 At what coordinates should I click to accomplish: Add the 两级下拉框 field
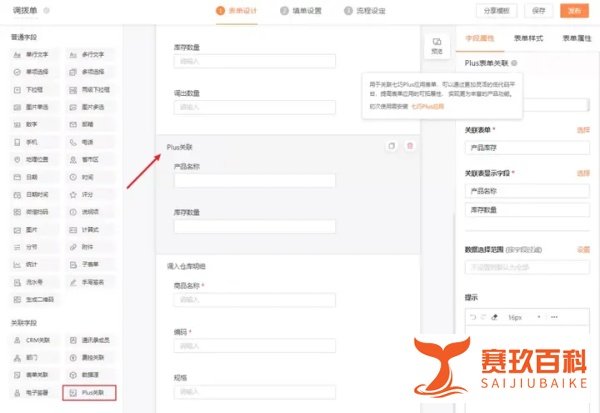(90, 90)
